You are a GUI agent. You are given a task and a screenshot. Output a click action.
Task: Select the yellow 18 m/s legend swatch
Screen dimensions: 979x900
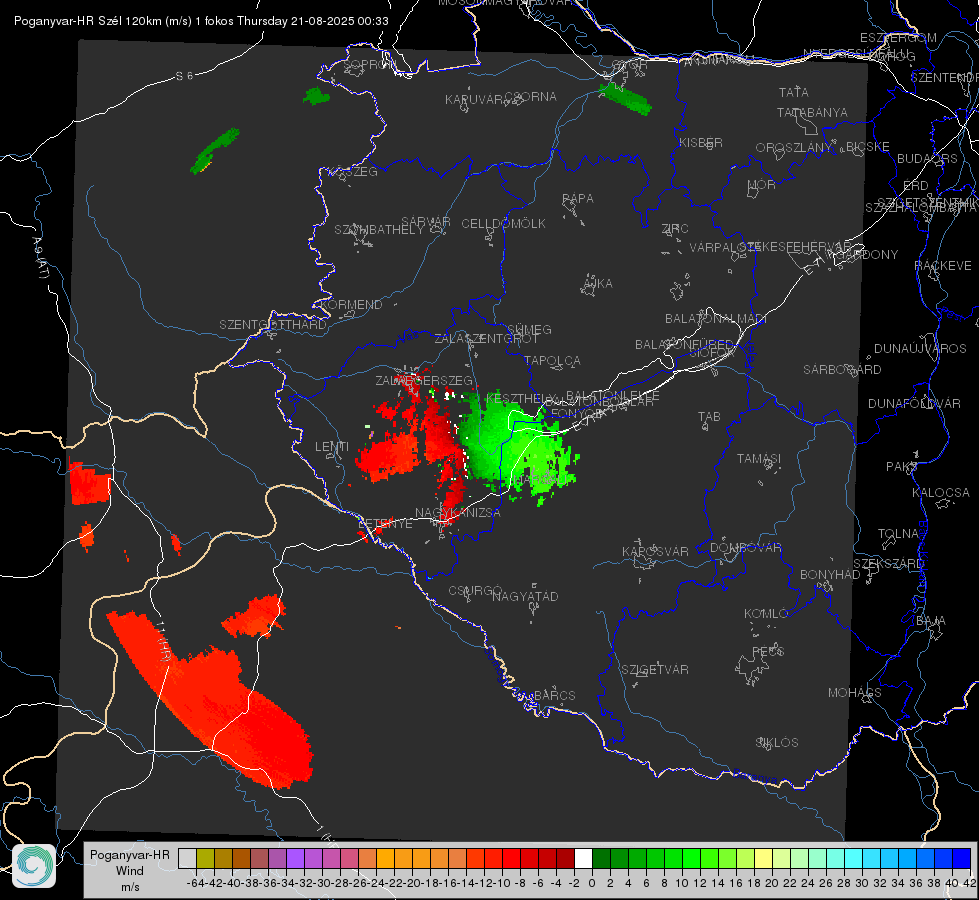tap(763, 858)
